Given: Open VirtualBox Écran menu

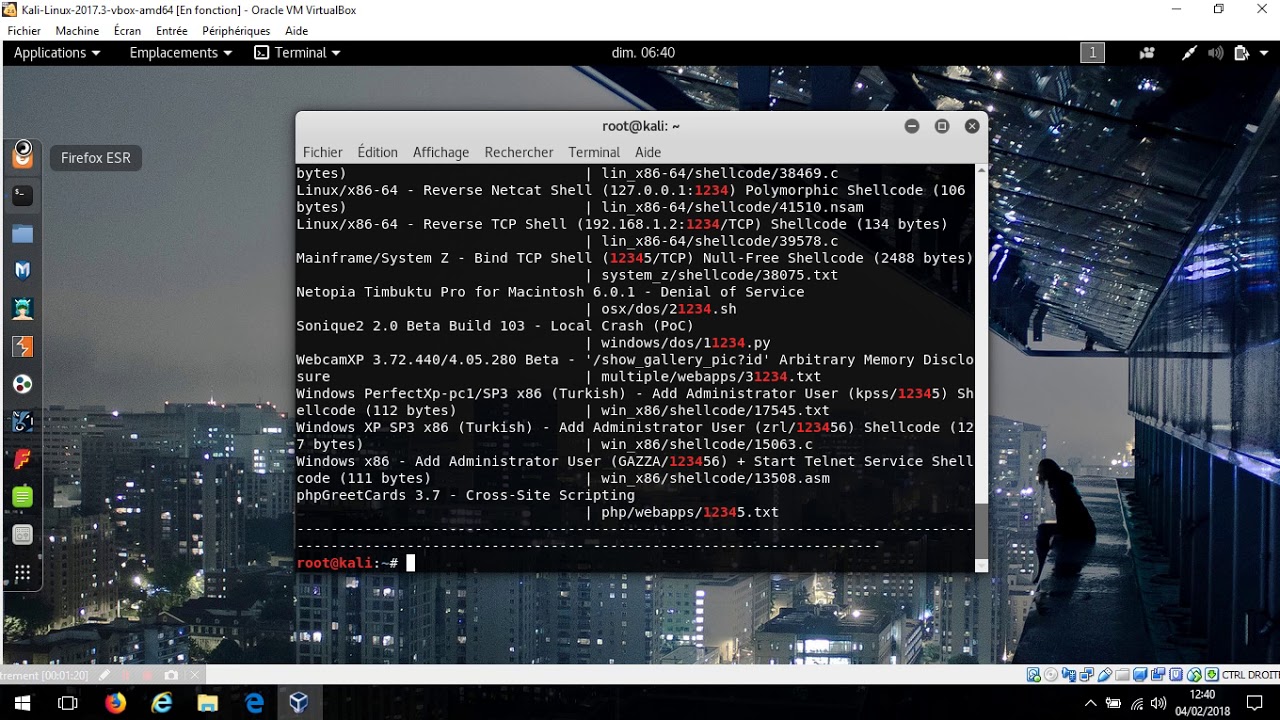Looking at the screenshot, I should tap(127, 31).
